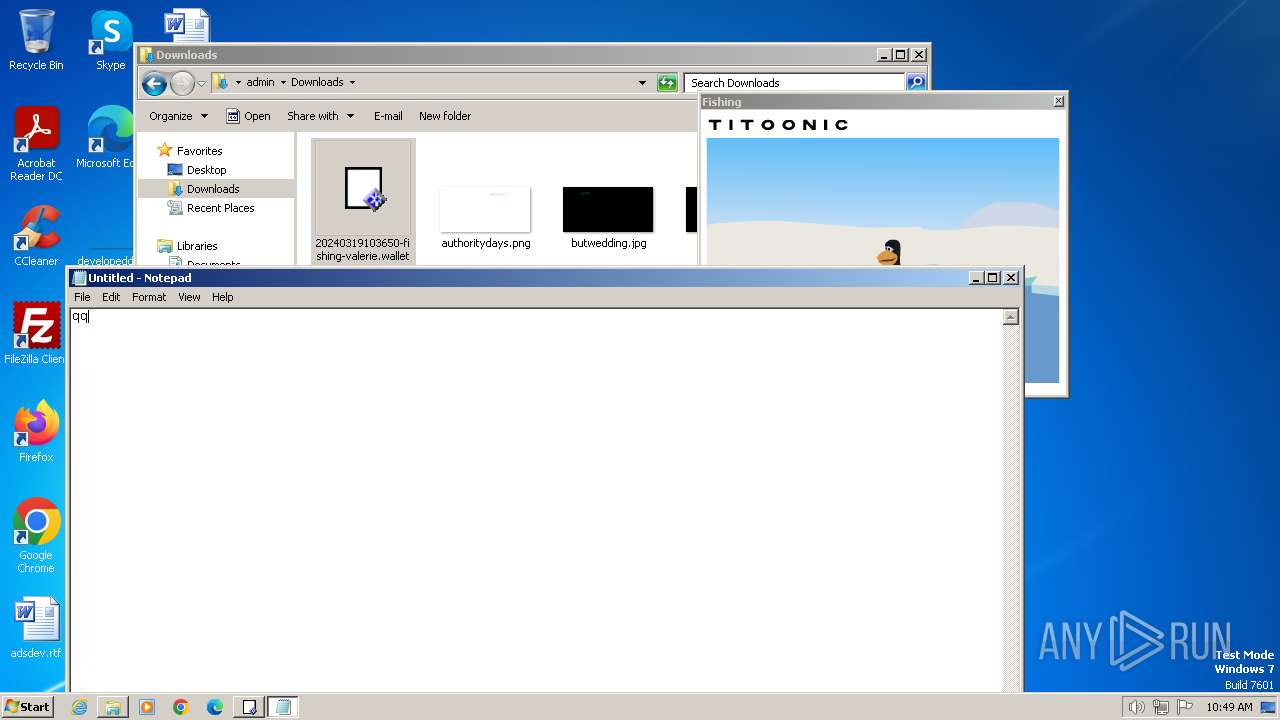Create a New folder in Downloads

(445, 116)
